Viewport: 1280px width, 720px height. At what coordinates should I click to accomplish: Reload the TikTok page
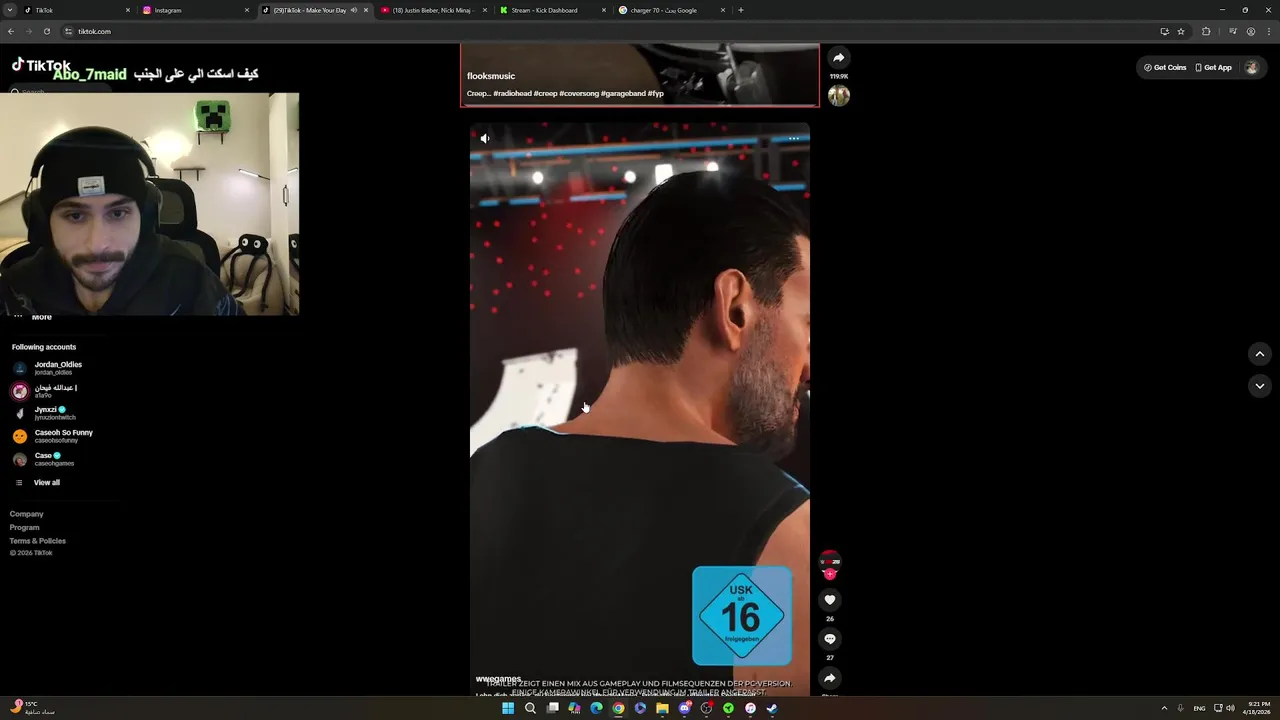pyautogui.click(x=47, y=31)
